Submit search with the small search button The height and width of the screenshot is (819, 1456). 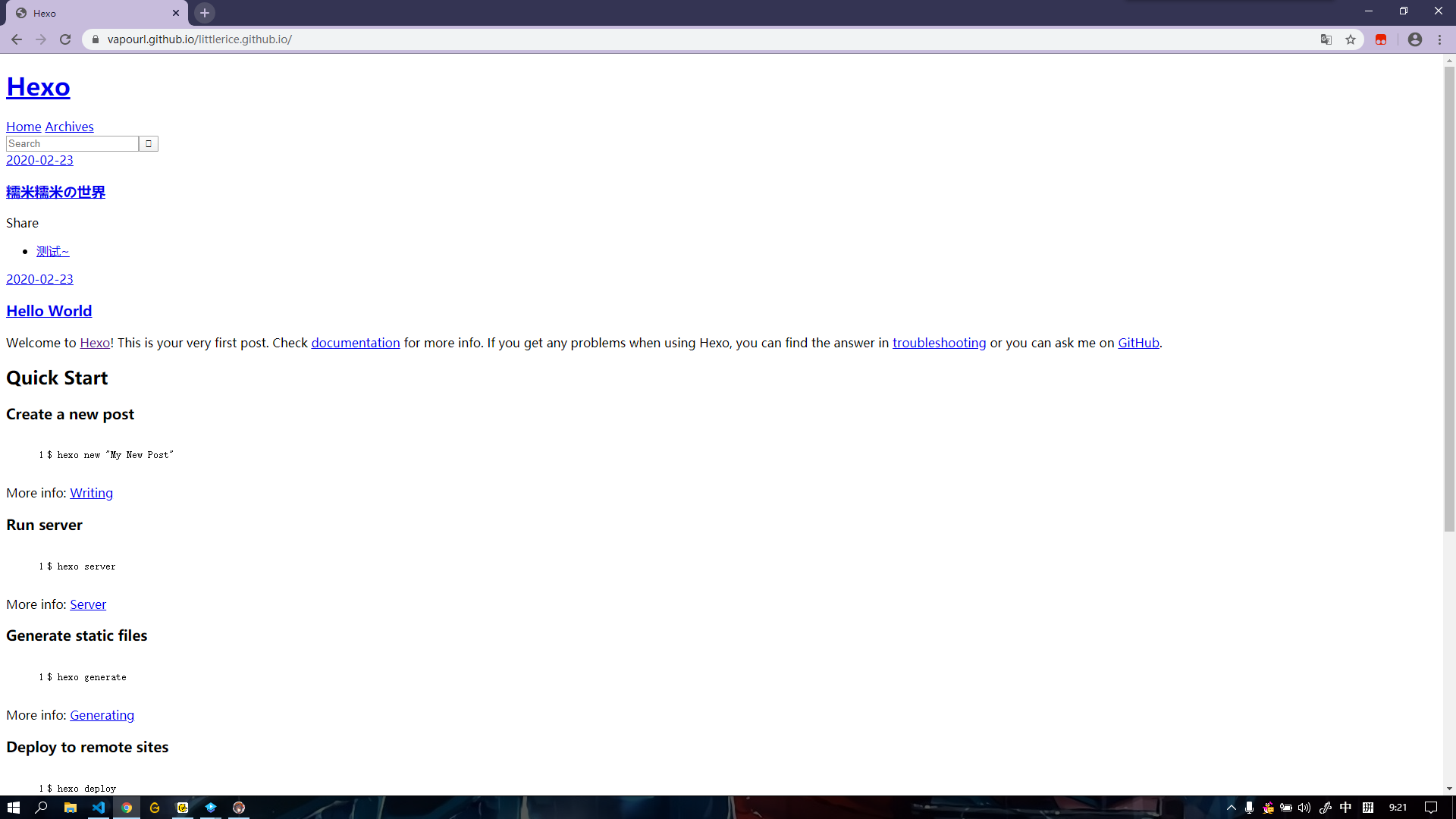pos(149,143)
